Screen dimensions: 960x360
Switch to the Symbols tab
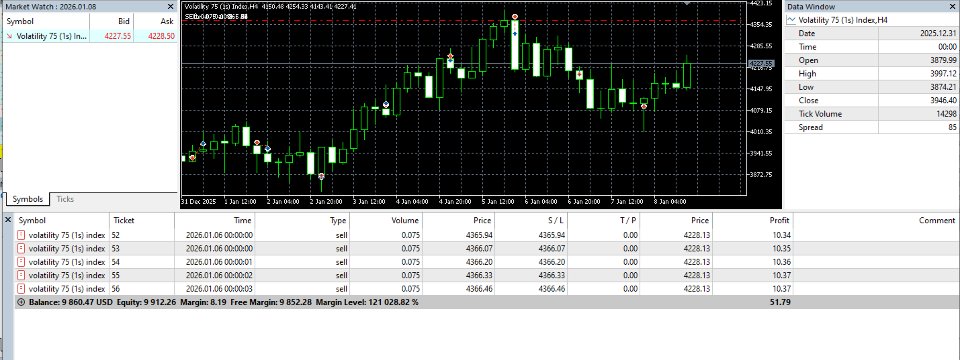pos(28,199)
